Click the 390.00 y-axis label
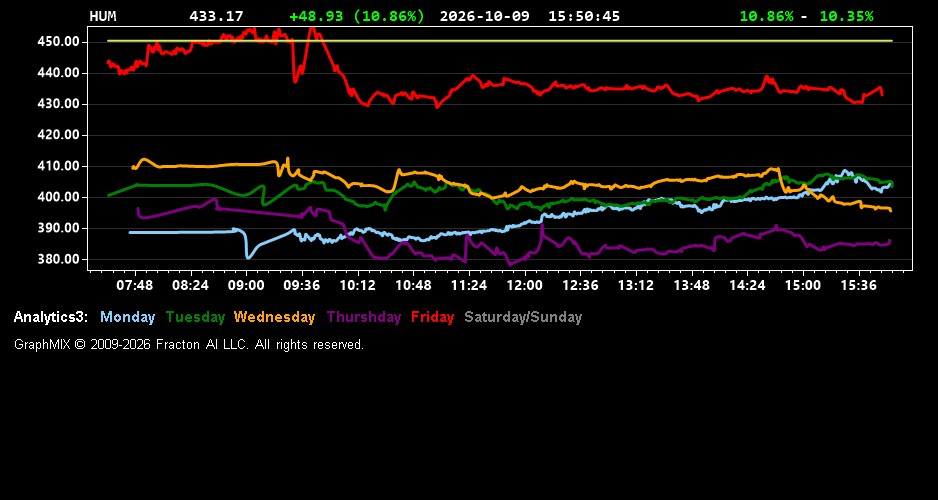 [x=59, y=228]
